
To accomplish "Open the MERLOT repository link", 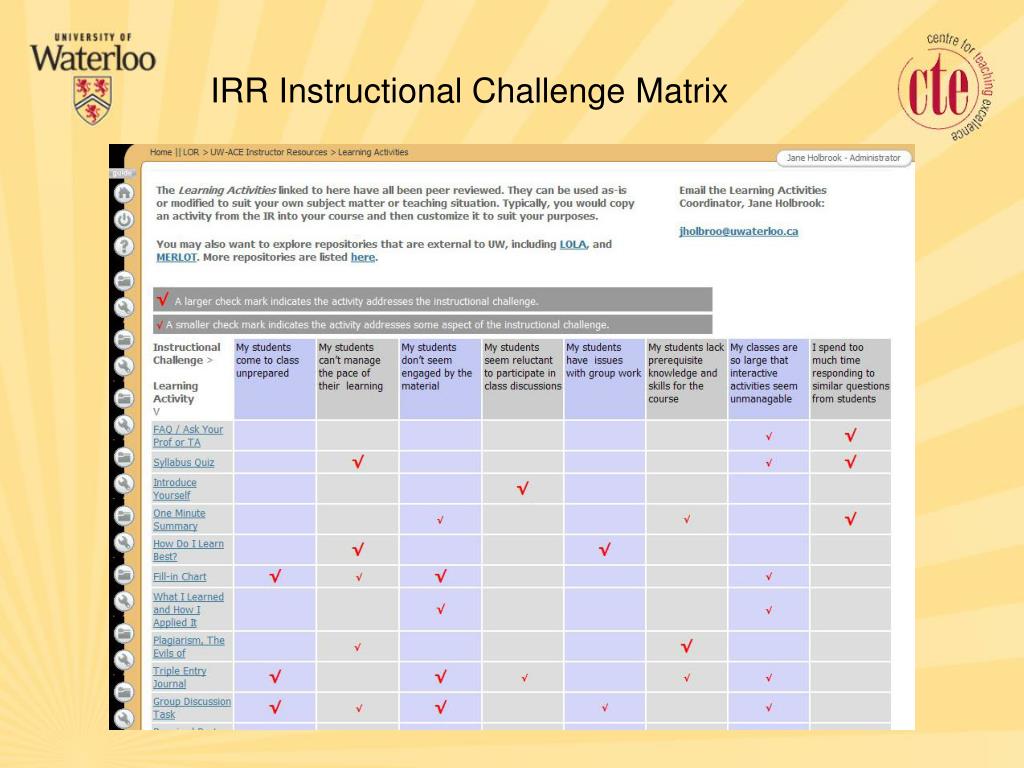I will 176,257.
